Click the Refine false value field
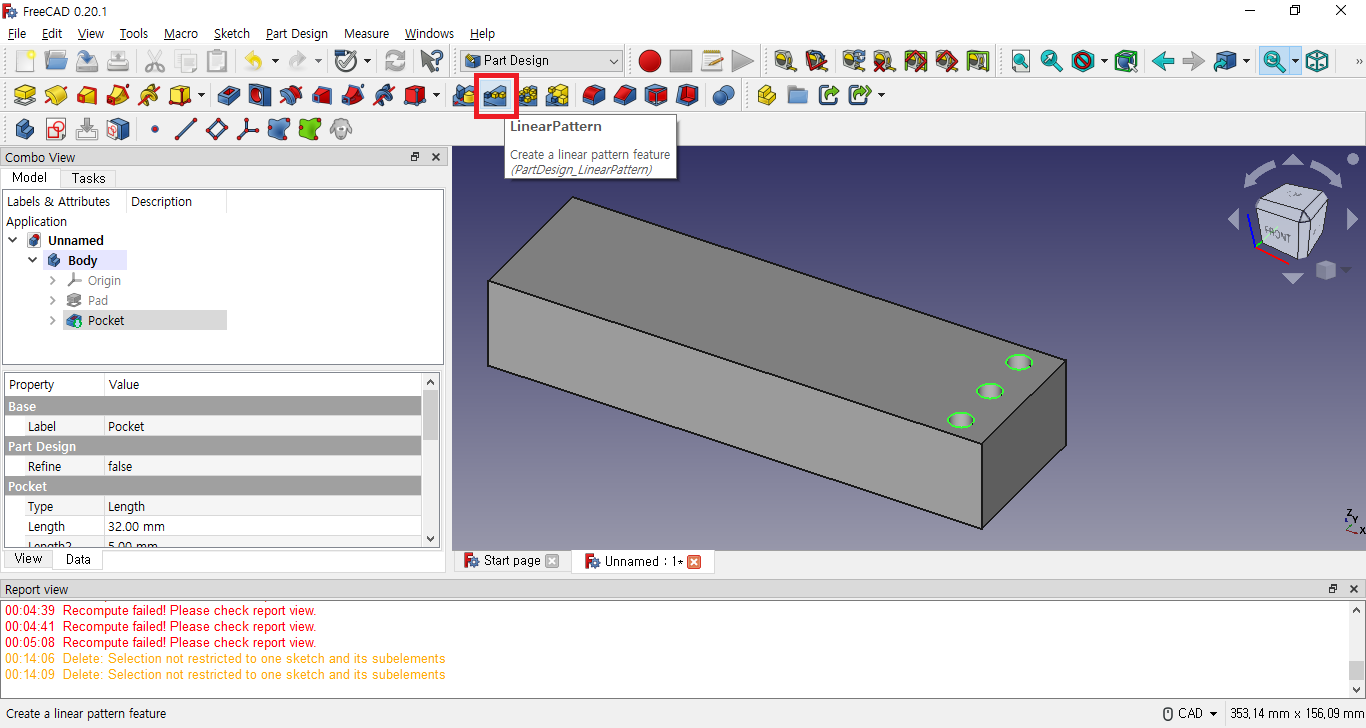 263,467
